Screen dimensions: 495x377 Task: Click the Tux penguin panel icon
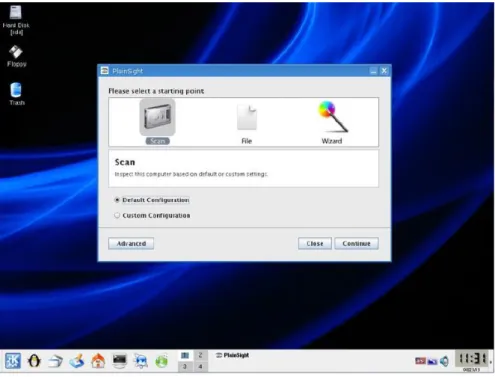coord(34,361)
